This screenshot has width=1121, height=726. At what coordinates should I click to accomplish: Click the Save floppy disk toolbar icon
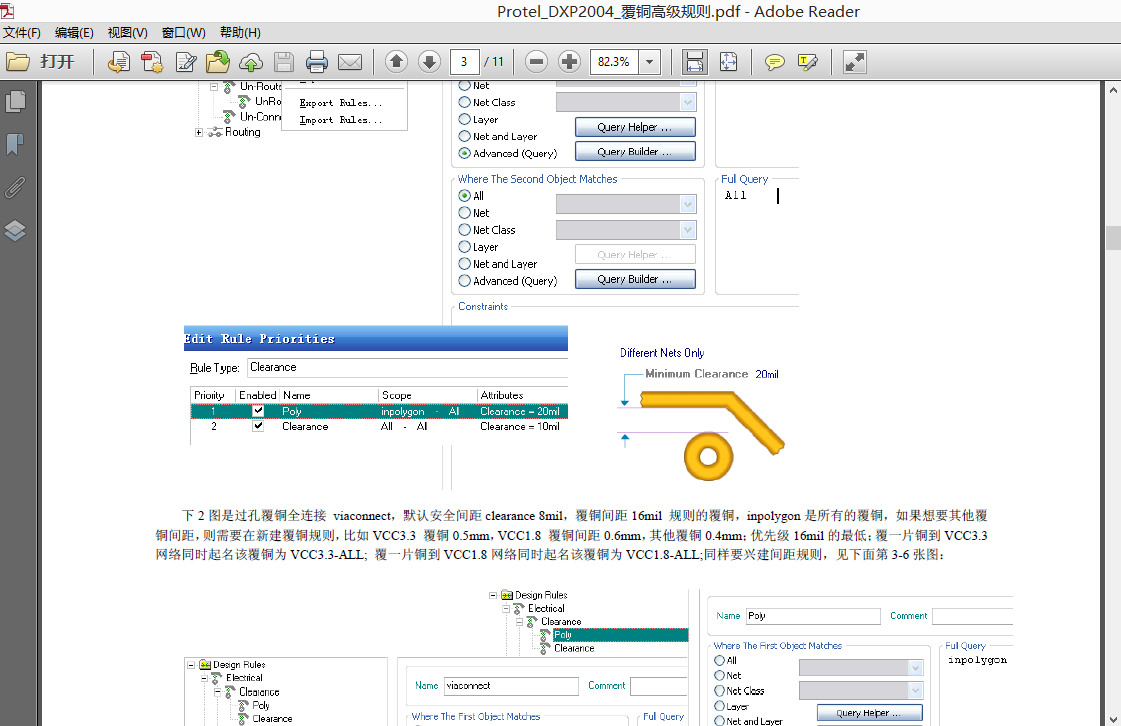pyautogui.click(x=284, y=62)
